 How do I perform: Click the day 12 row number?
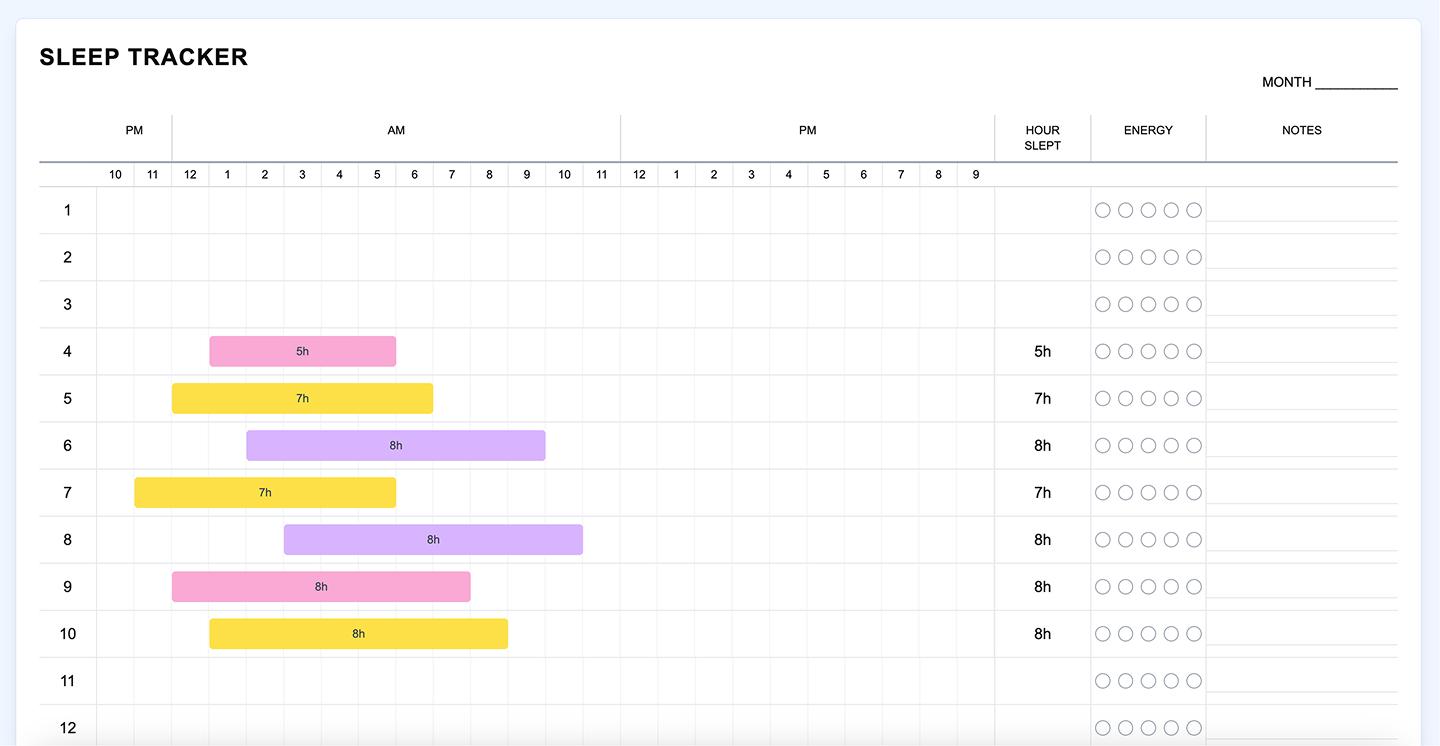tap(68, 727)
